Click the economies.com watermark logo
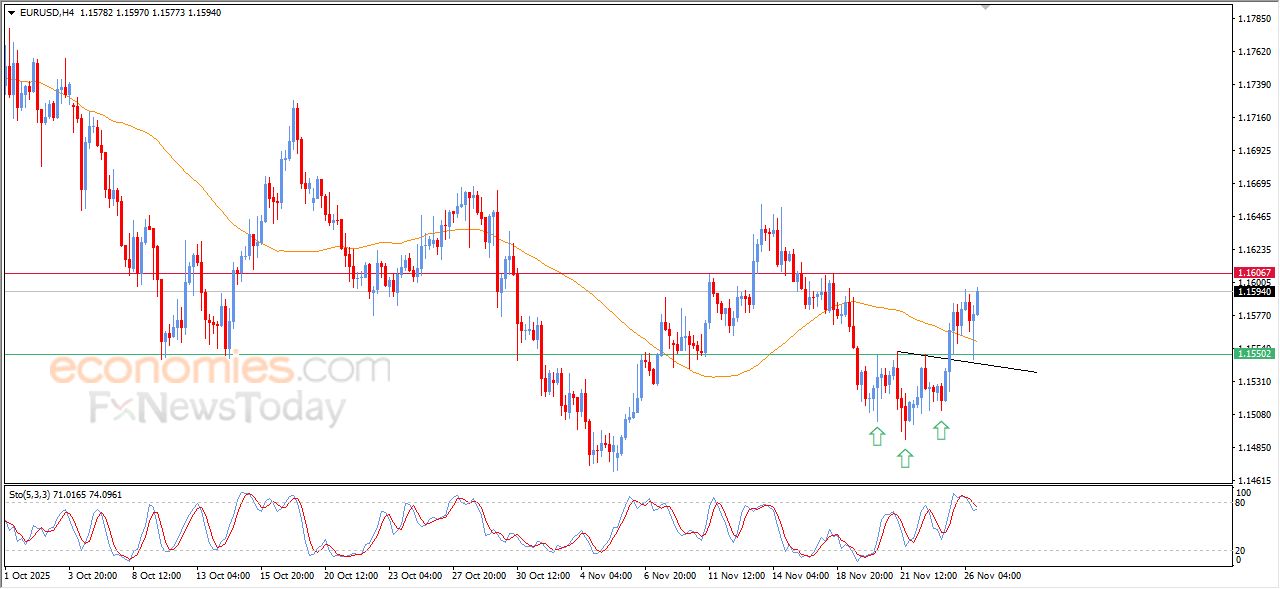This screenshot has width=1280, height=589. tap(220, 369)
